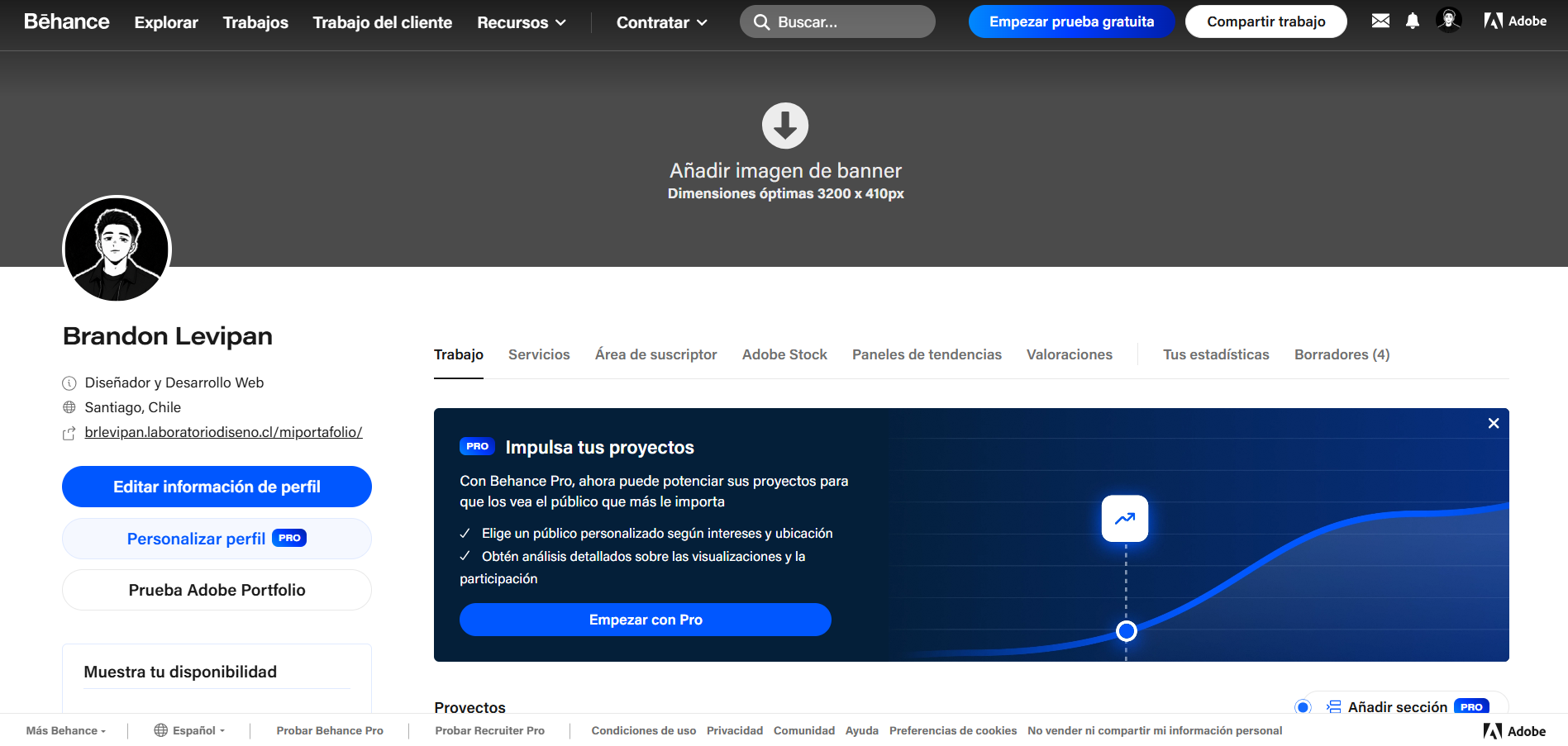Open Probar Behance Pro footer link
Viewport: 1568px width, 746px height.
[330, 730]
